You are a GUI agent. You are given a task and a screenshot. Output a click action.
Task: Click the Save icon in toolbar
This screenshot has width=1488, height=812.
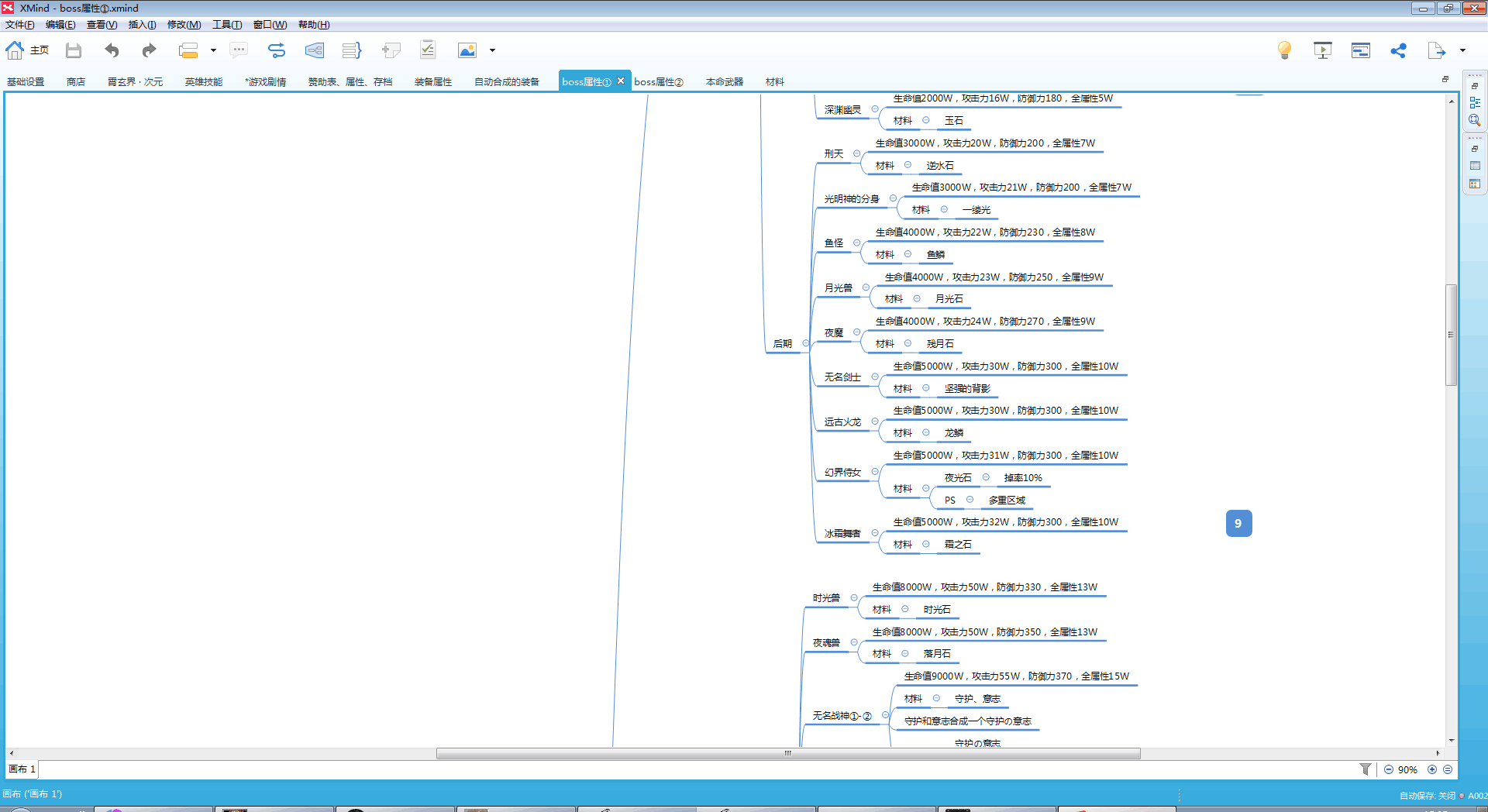tap(74, 51)
